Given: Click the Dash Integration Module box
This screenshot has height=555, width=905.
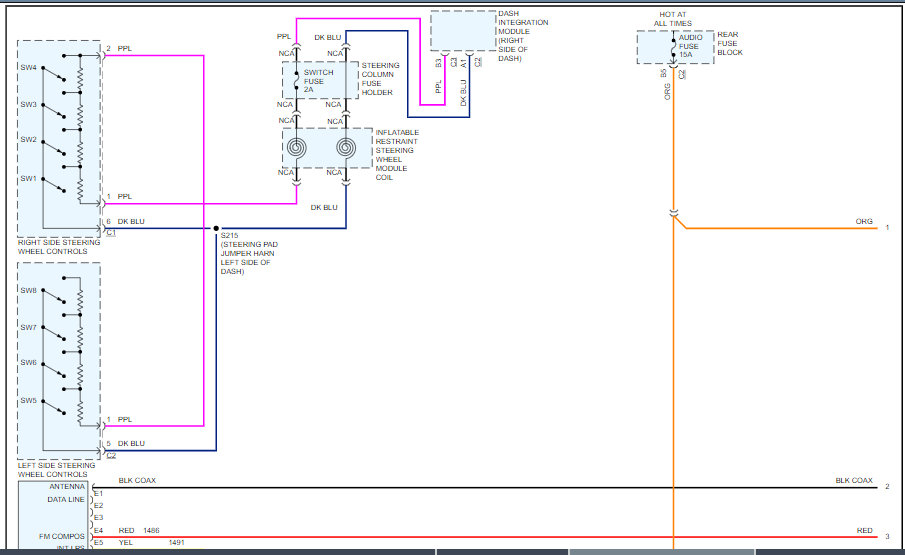Looking at the screenshot, I should click(470, 30).
